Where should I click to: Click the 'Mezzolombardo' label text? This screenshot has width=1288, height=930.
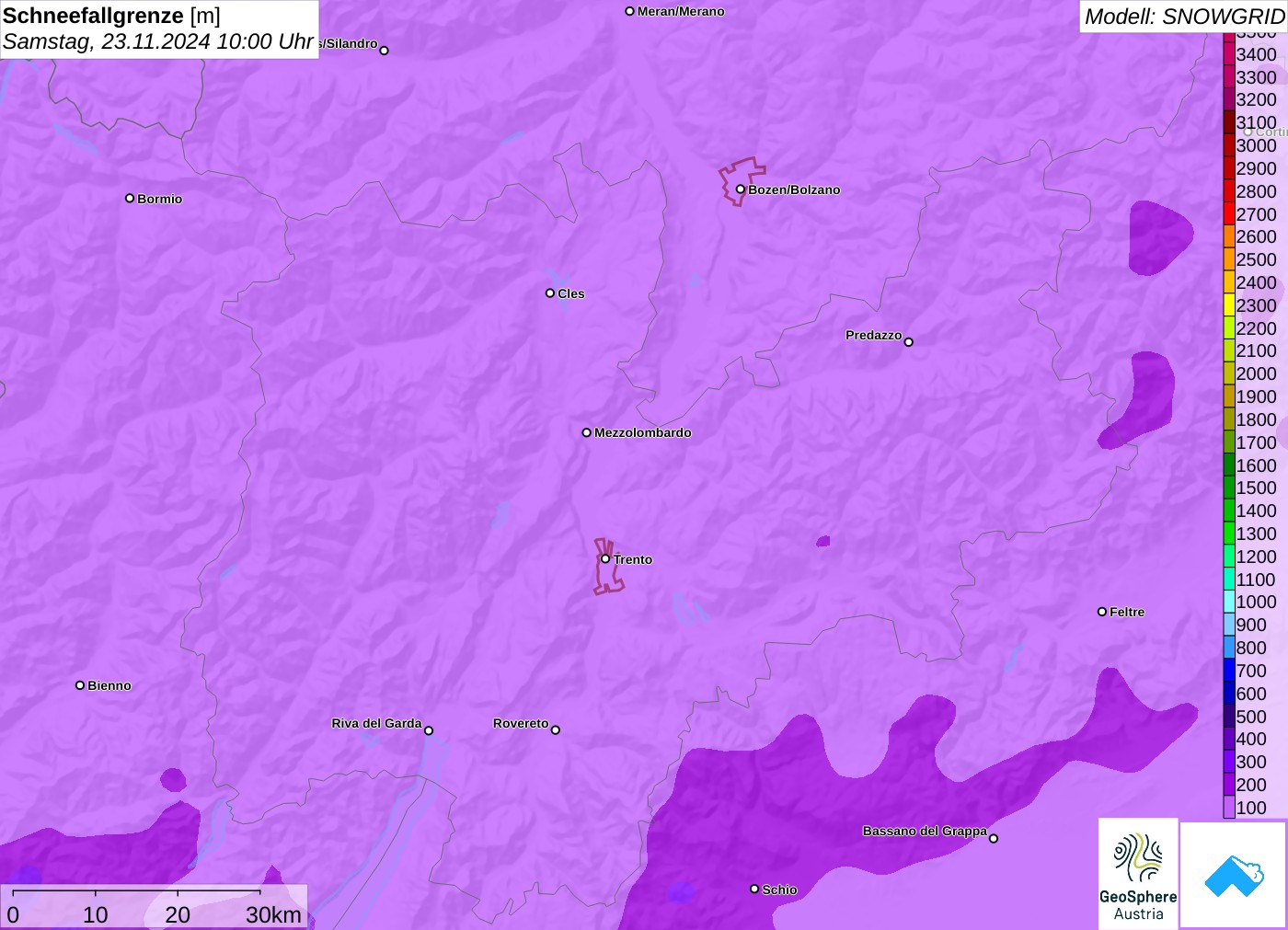(643, 432)
